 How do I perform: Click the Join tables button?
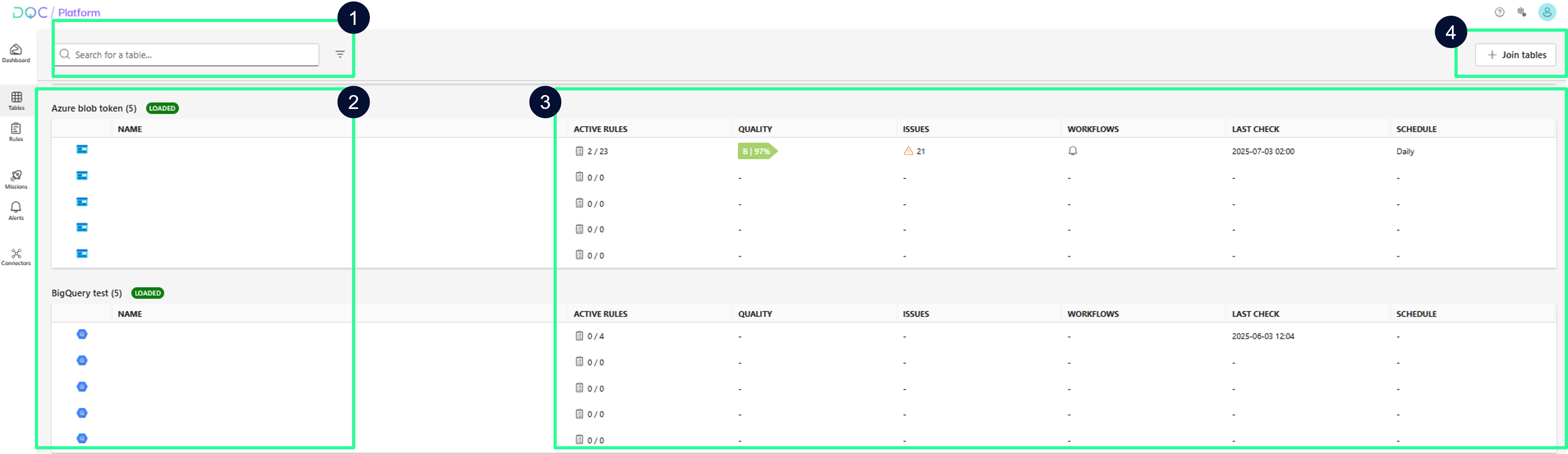pos(1515,55)
